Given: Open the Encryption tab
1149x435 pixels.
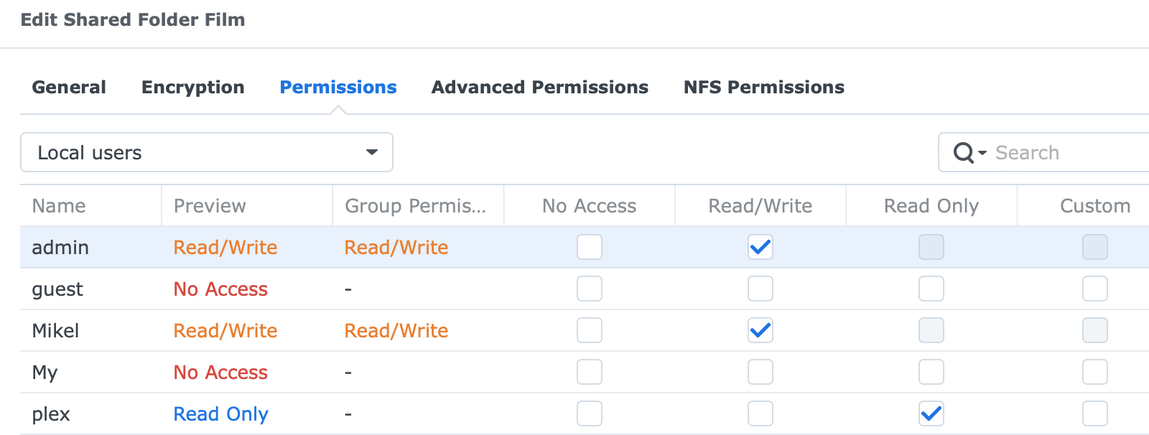Looking at the screenshot, I should point(193,88).
